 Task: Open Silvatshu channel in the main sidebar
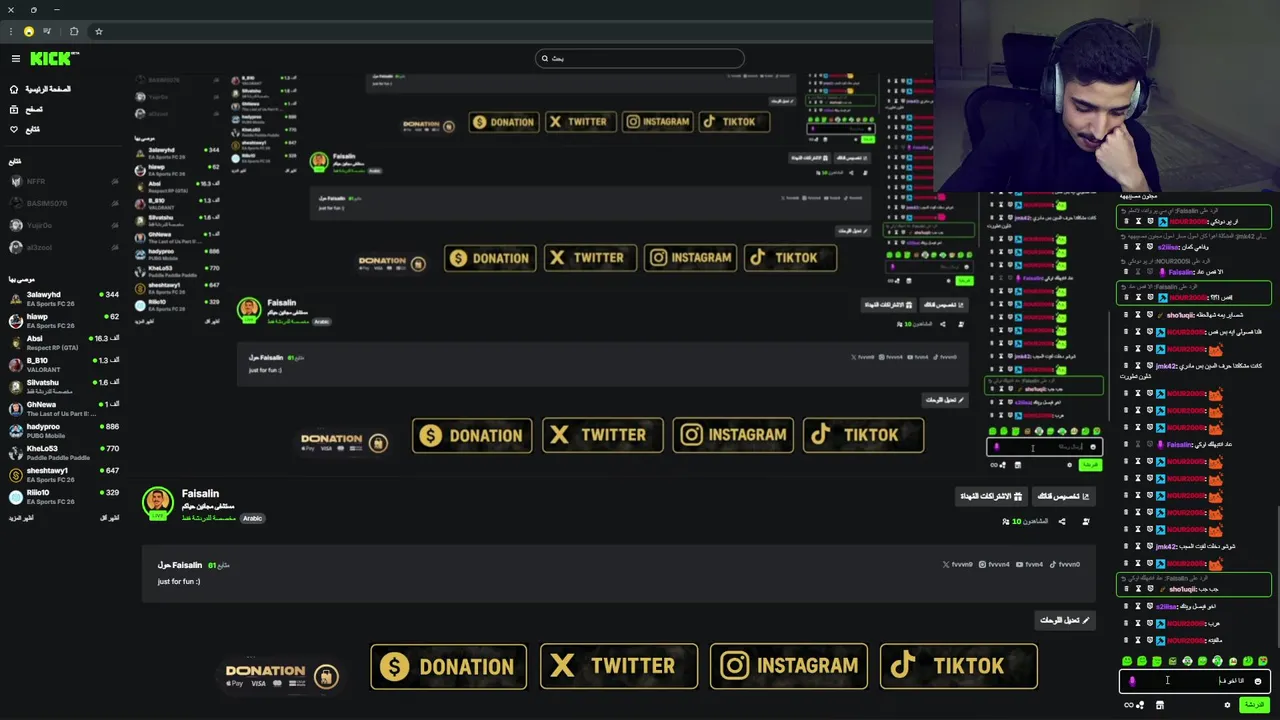click(x=63, y=386)
